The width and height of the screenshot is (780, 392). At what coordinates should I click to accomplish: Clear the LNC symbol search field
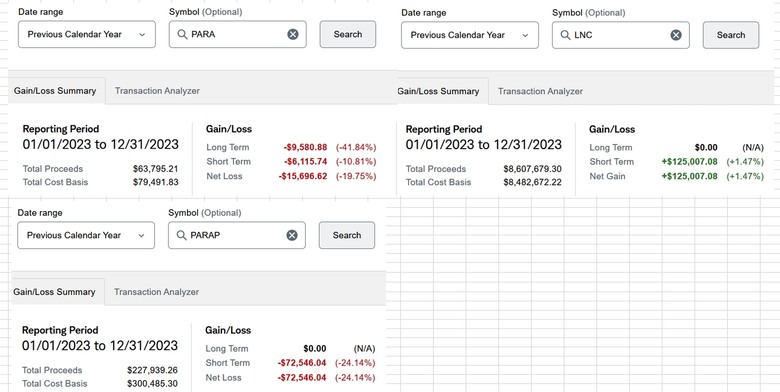click(676, 35)
